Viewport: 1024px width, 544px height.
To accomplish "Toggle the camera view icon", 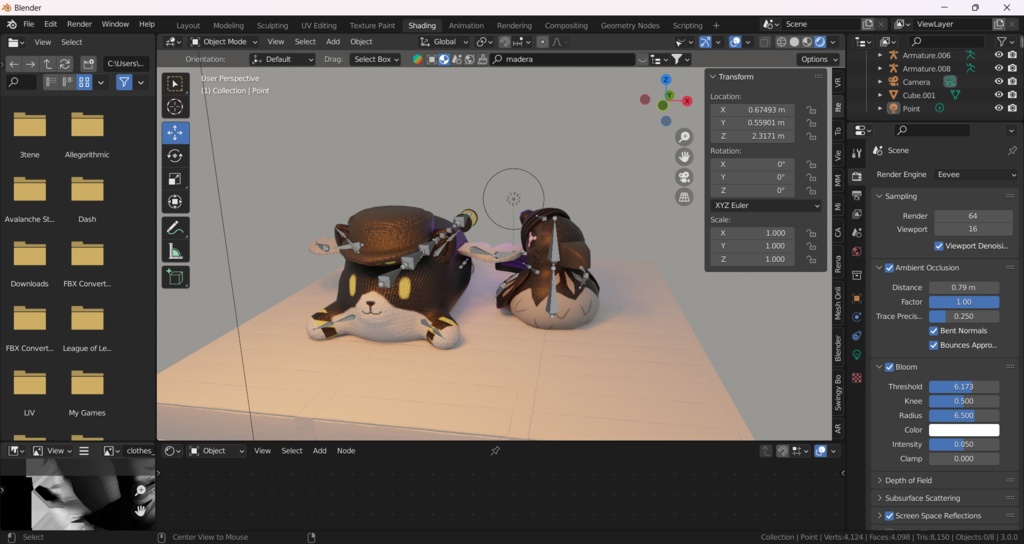I will (x=684, y=177).
